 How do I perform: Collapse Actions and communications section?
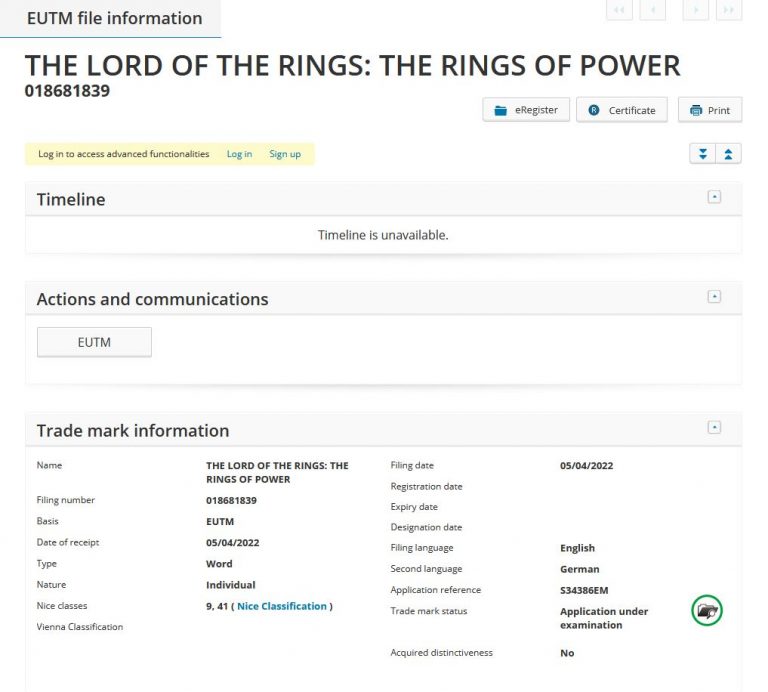click(714, 296)
